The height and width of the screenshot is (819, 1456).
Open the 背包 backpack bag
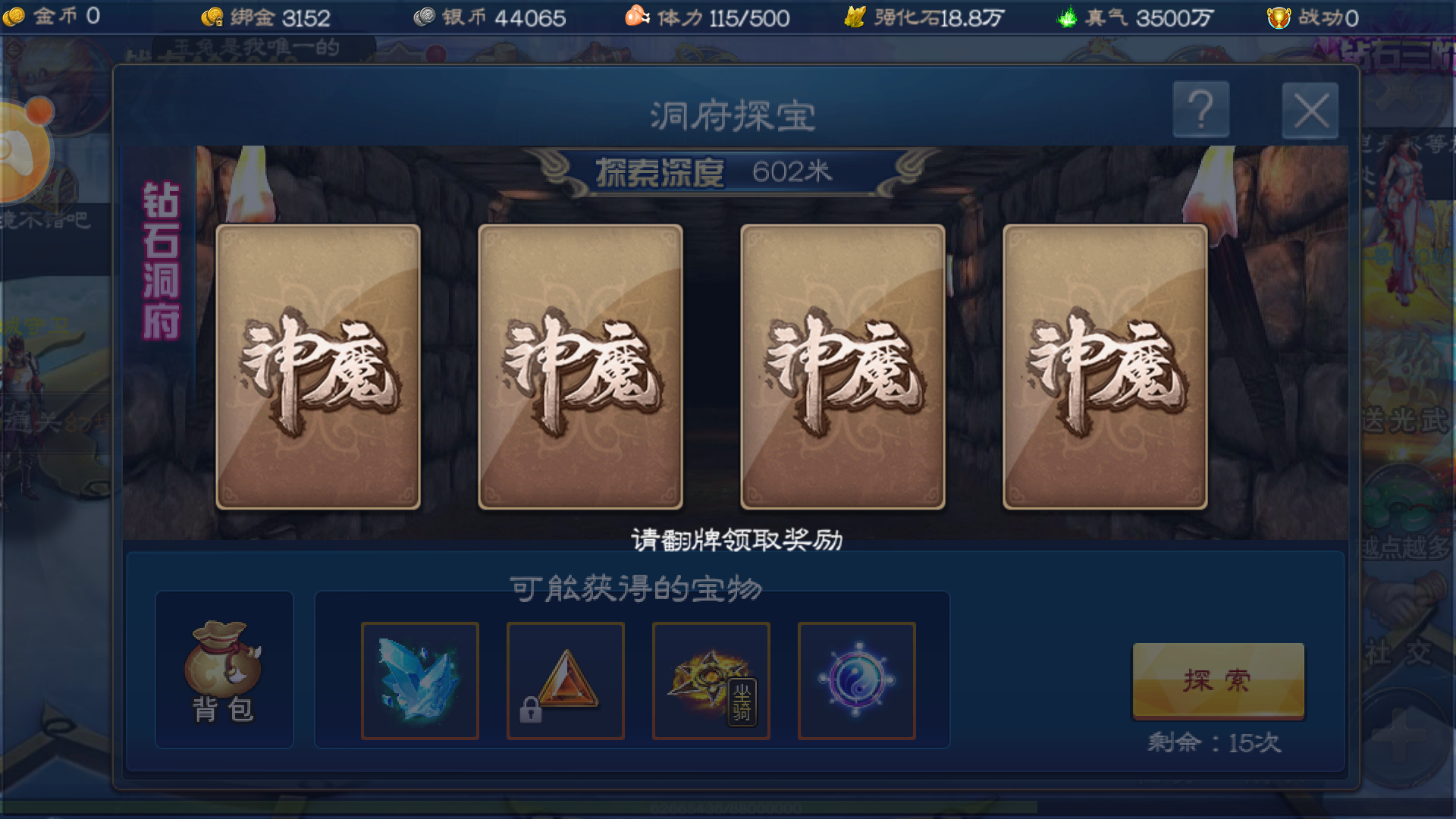click(x=224, y=670)
